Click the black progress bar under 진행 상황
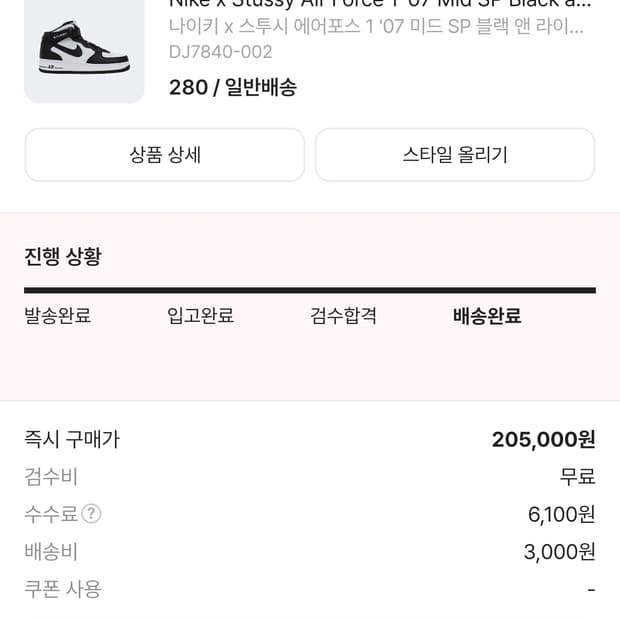The height and width of the screenshot is (620, 620). point(310,290)
